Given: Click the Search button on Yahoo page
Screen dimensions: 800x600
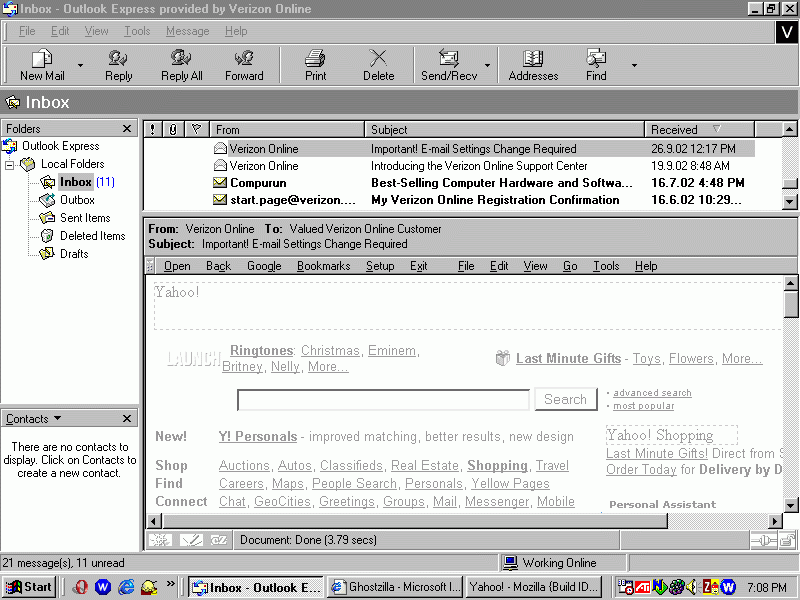Looking at the screenshot, I should 565,399.
